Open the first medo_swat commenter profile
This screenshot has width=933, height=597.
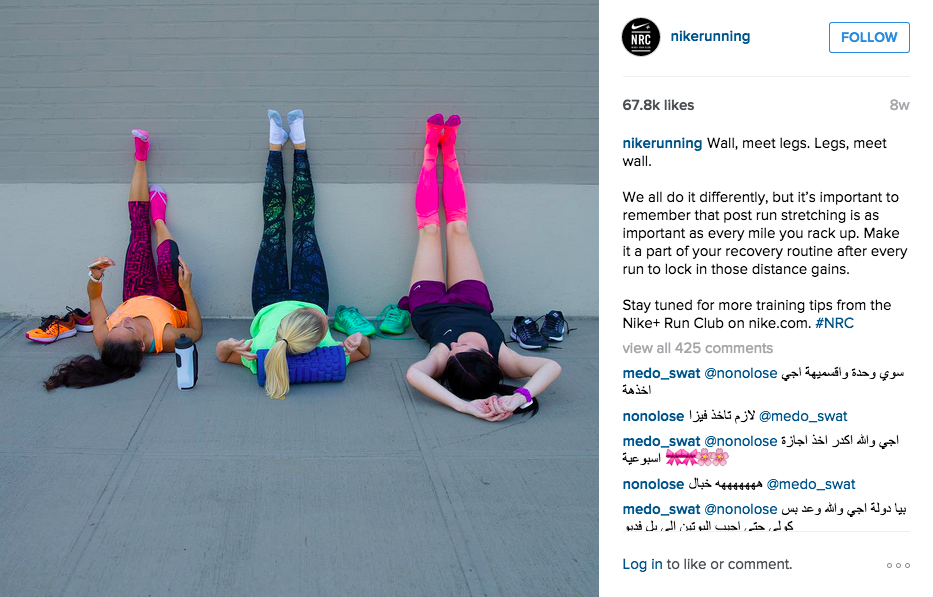click(x=661, y=374)
